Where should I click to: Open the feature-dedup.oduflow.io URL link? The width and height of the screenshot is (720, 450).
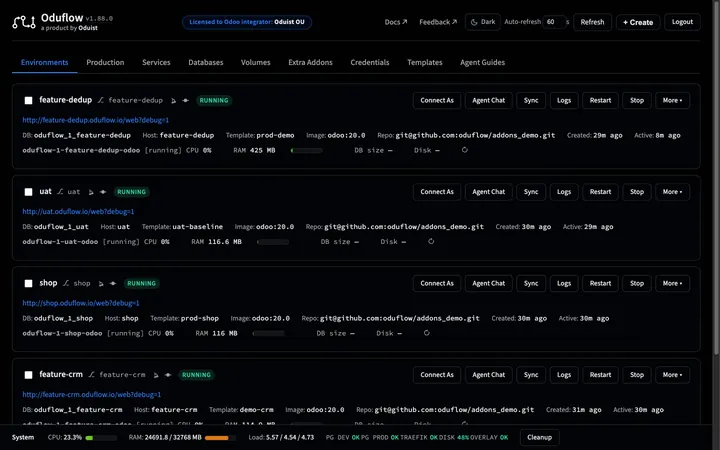96,120
